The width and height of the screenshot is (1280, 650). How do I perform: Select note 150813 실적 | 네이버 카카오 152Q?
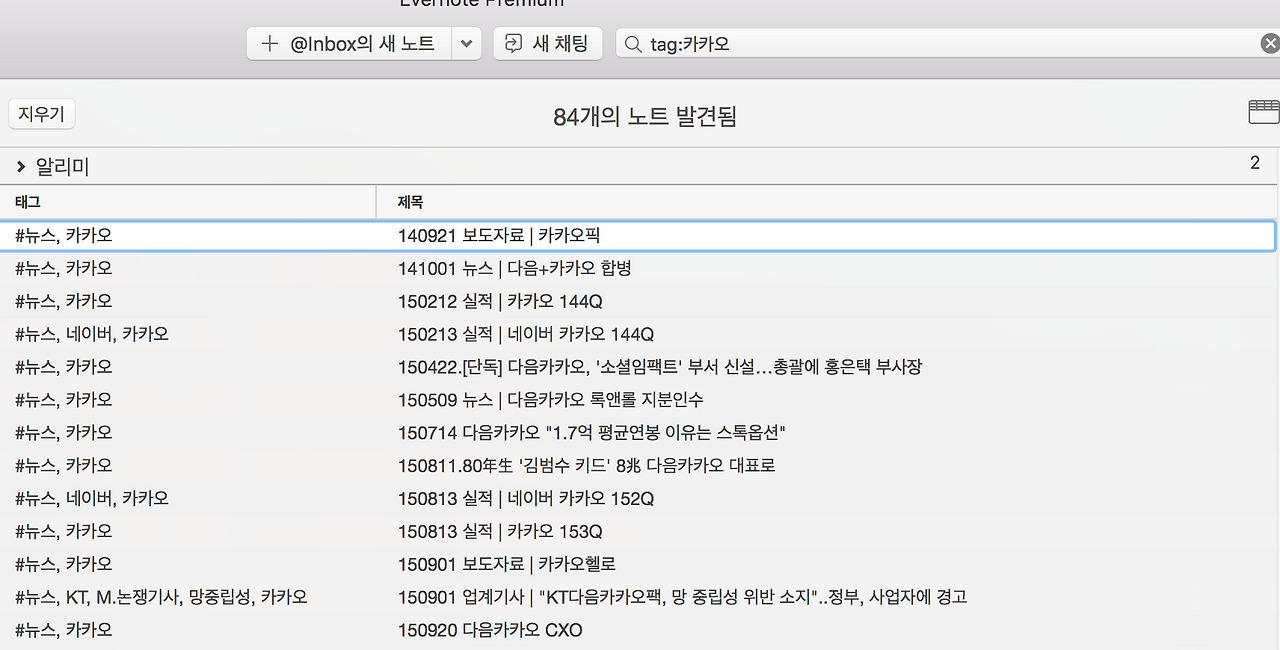click(638, 498)
